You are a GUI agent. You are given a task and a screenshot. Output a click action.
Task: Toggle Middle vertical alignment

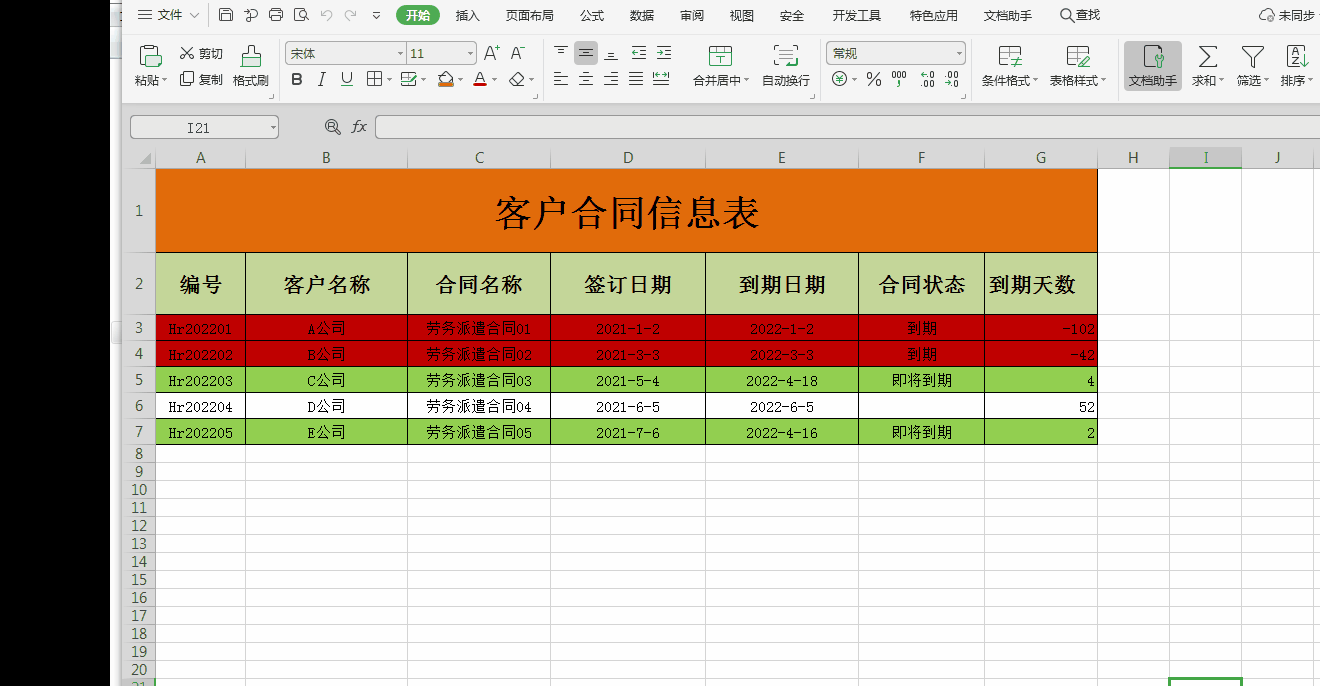pos(586,53)
